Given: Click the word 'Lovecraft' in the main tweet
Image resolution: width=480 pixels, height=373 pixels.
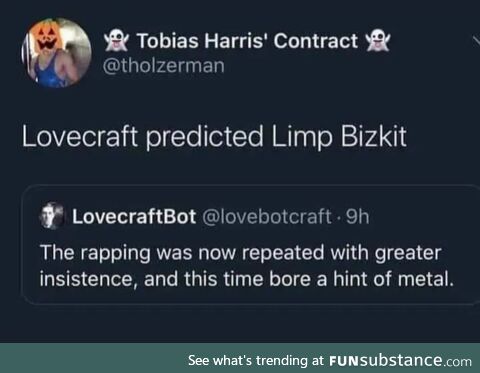Looking at the screenshot, I should click(80, 136).
